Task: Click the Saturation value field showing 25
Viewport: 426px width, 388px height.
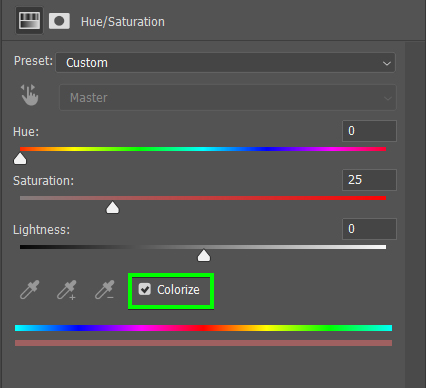Action: pos(369,180)
